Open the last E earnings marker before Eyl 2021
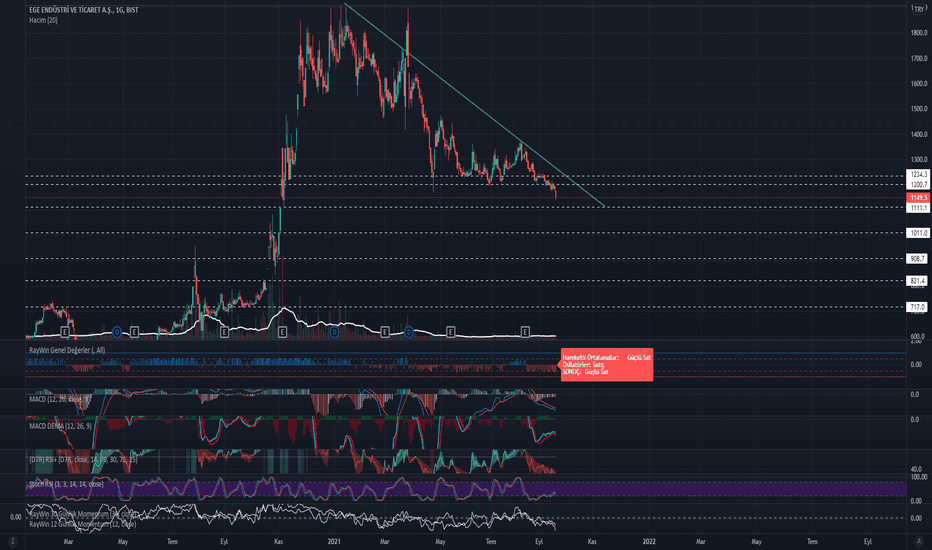The image size is (932, 550). pyautogui.click(x=525, y=332)
